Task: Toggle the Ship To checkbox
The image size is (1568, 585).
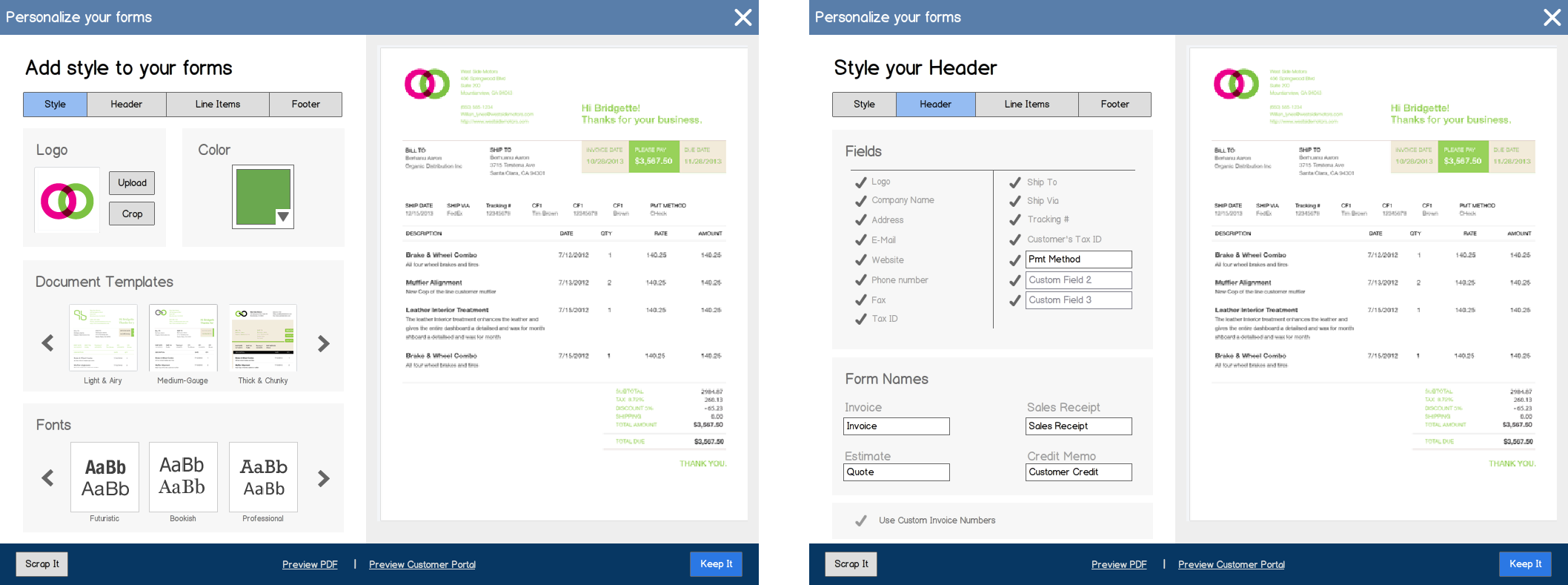Action: pos(1015,182)
